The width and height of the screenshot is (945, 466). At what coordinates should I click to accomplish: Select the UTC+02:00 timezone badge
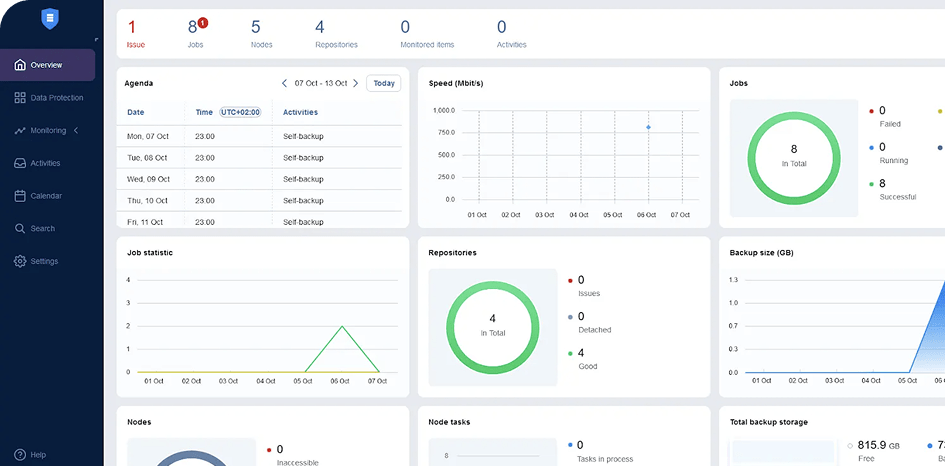click(x=240, y=112)
